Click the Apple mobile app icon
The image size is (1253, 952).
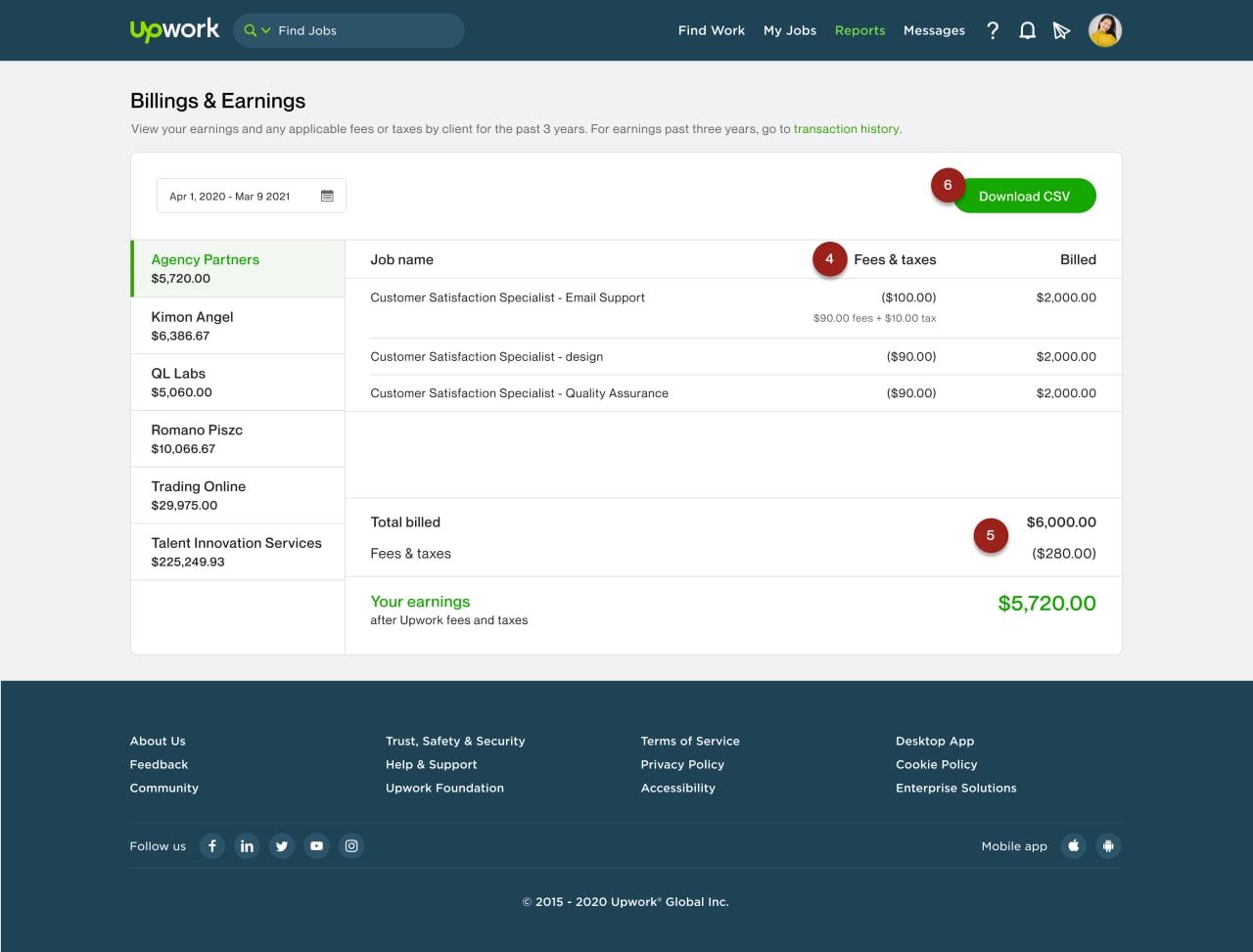[1074, 846]
